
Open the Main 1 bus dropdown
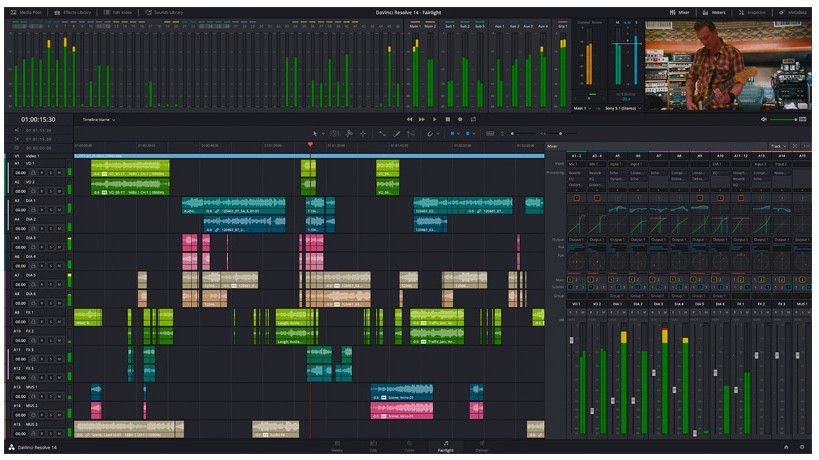[581, 109]
